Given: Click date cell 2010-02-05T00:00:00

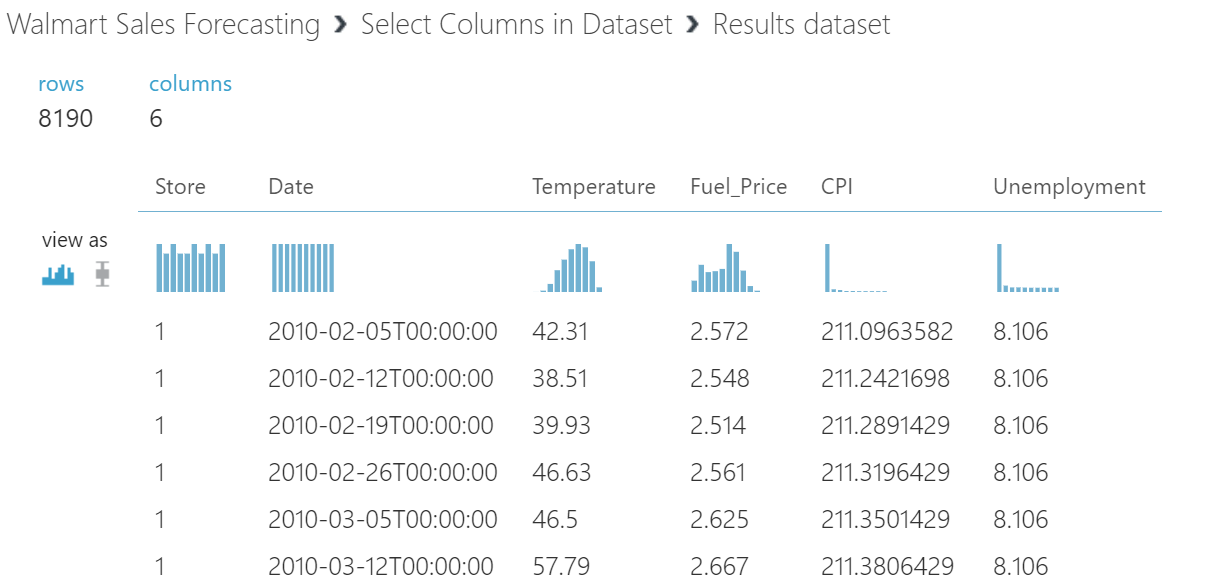Looking at the screenshot, I should [383, 331].
